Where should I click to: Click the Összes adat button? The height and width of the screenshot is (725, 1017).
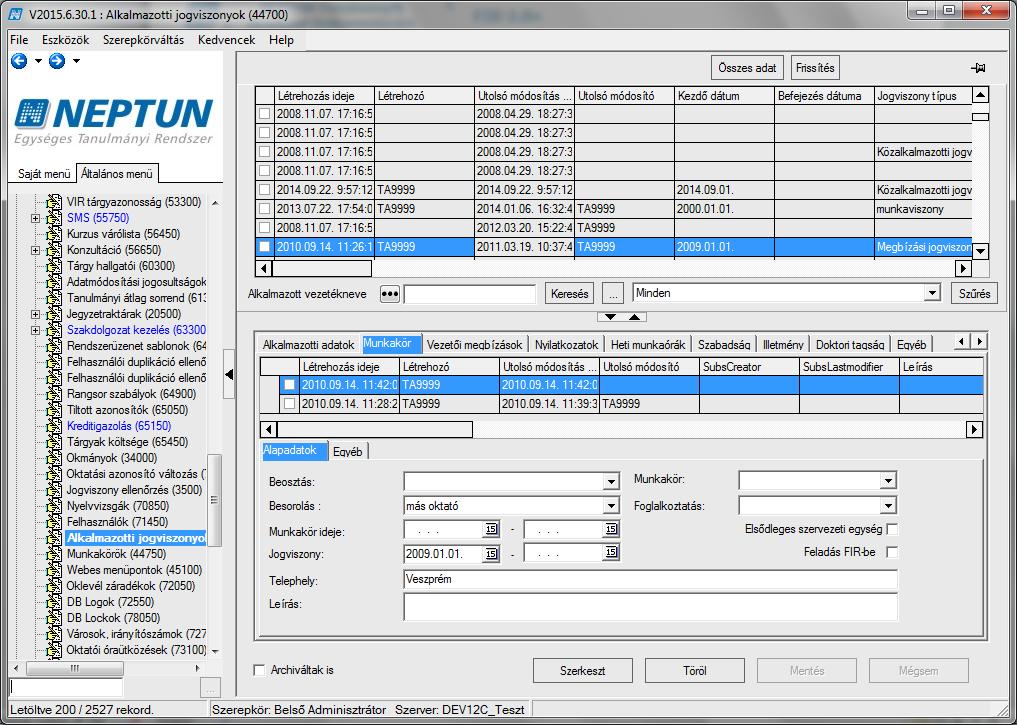pos(747,68)
